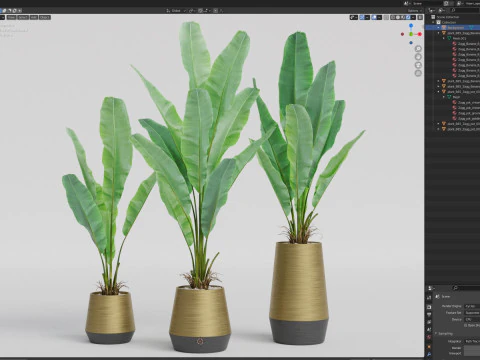Open the viewport Options dropdown
The height and width of the screenshot is (360, 480).
(x=415, y=11)
